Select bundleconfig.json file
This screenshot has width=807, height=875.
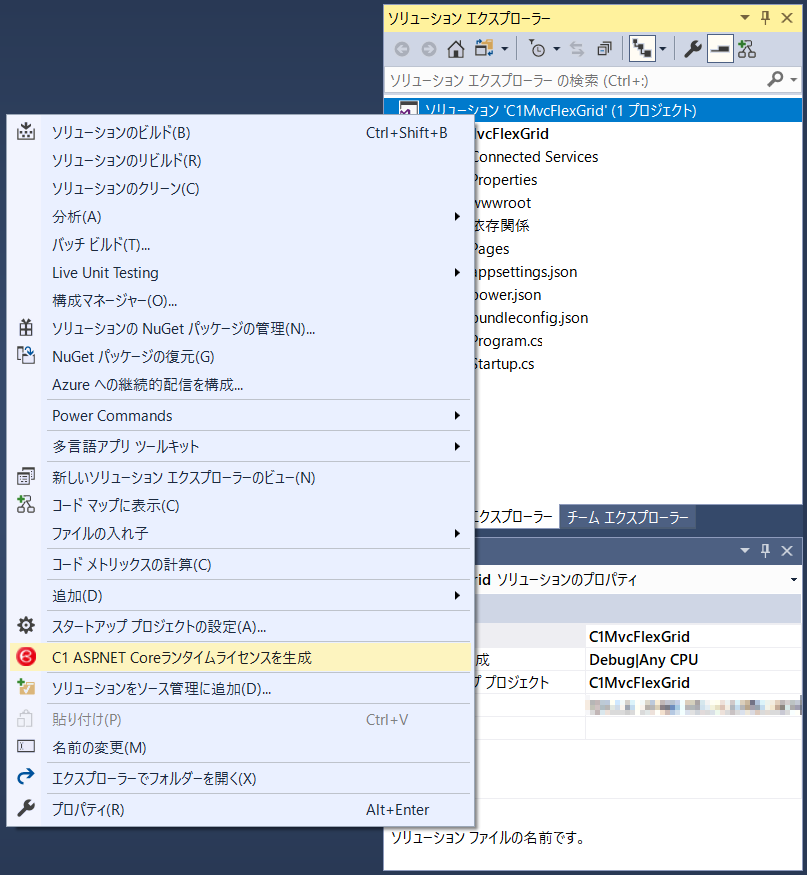pos(530,318)
